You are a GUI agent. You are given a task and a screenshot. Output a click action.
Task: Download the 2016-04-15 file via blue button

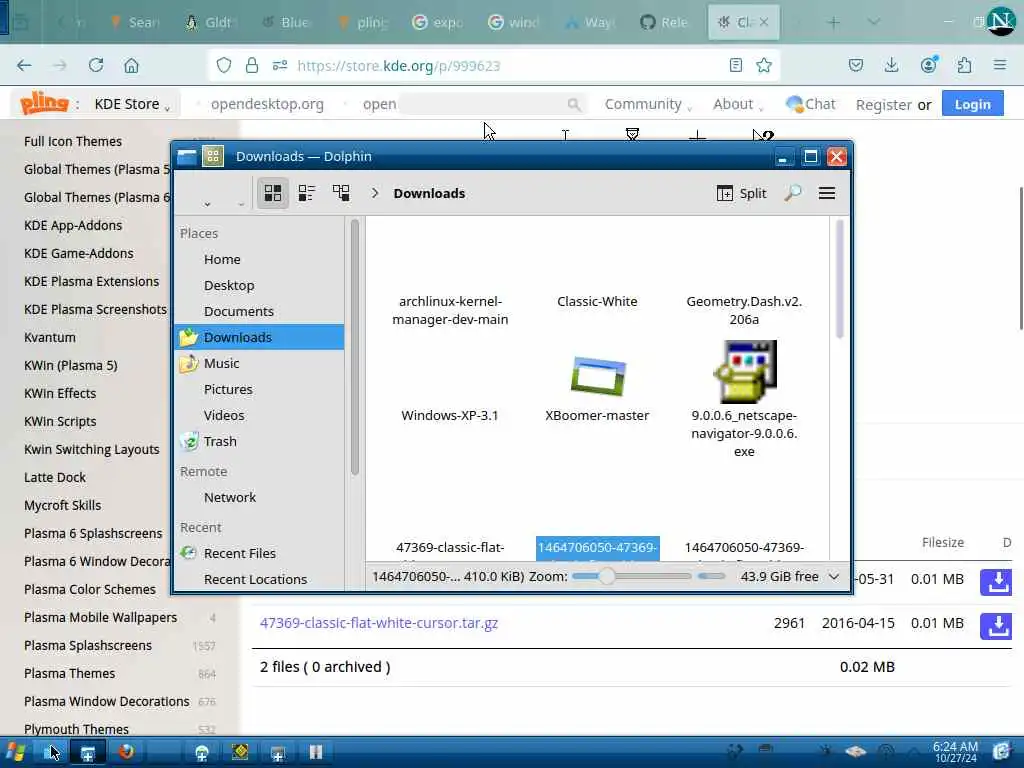pyautogui.click(x=996, y=626)
